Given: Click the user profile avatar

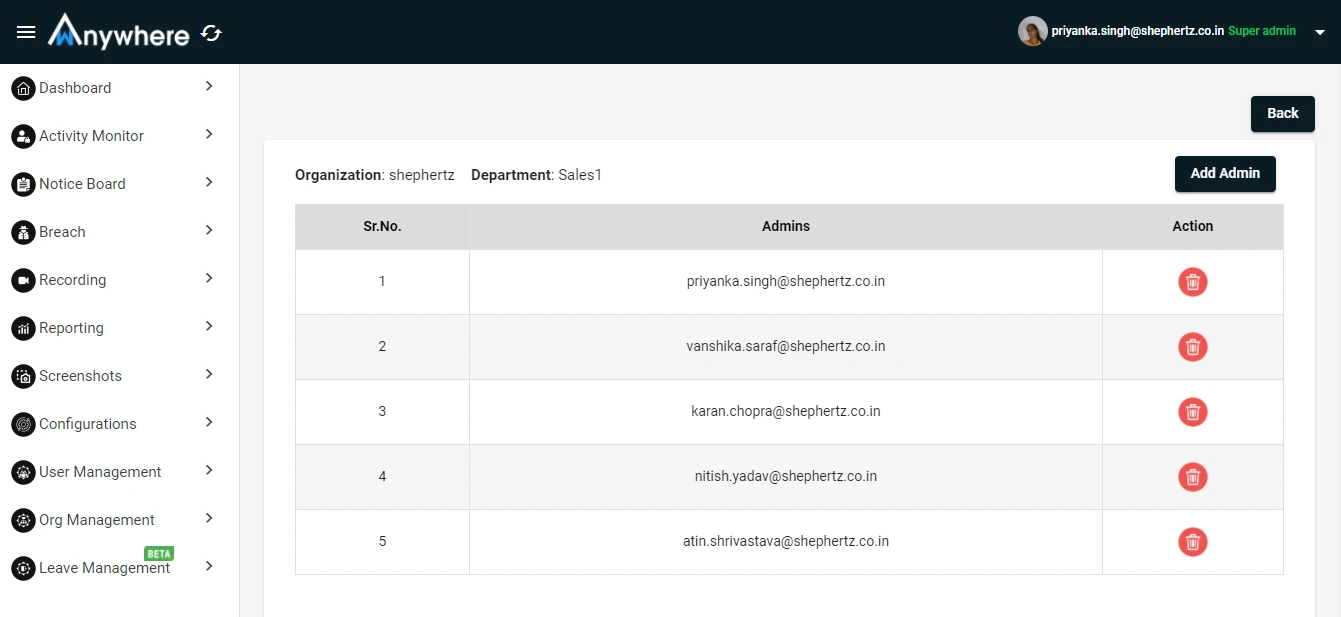Looking at the screenshot, I should click(x=1033, y=31).
